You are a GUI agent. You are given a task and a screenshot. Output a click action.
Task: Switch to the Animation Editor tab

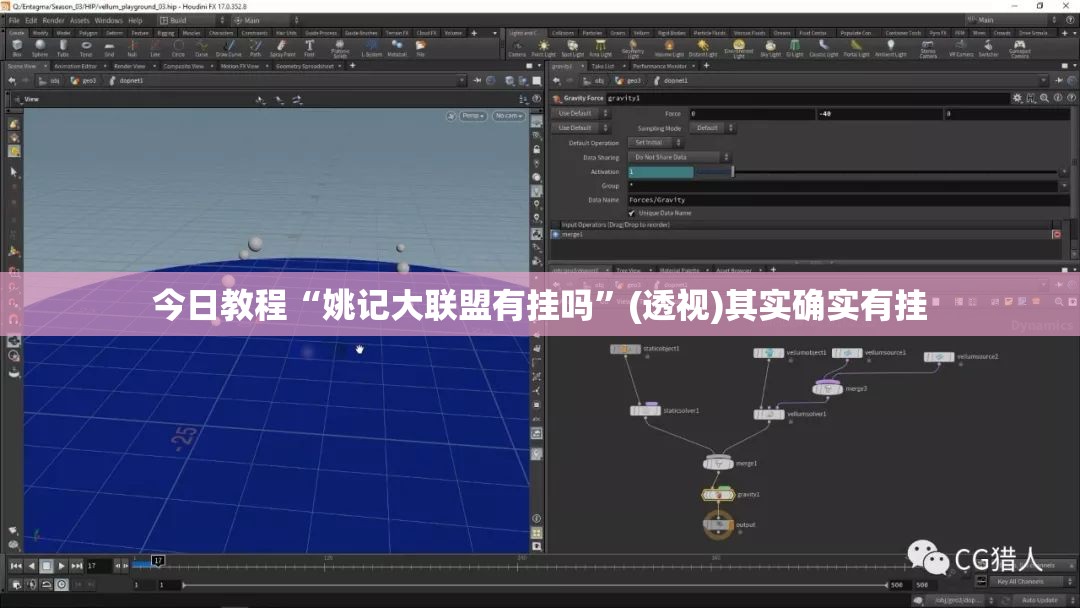click(76, 66)
